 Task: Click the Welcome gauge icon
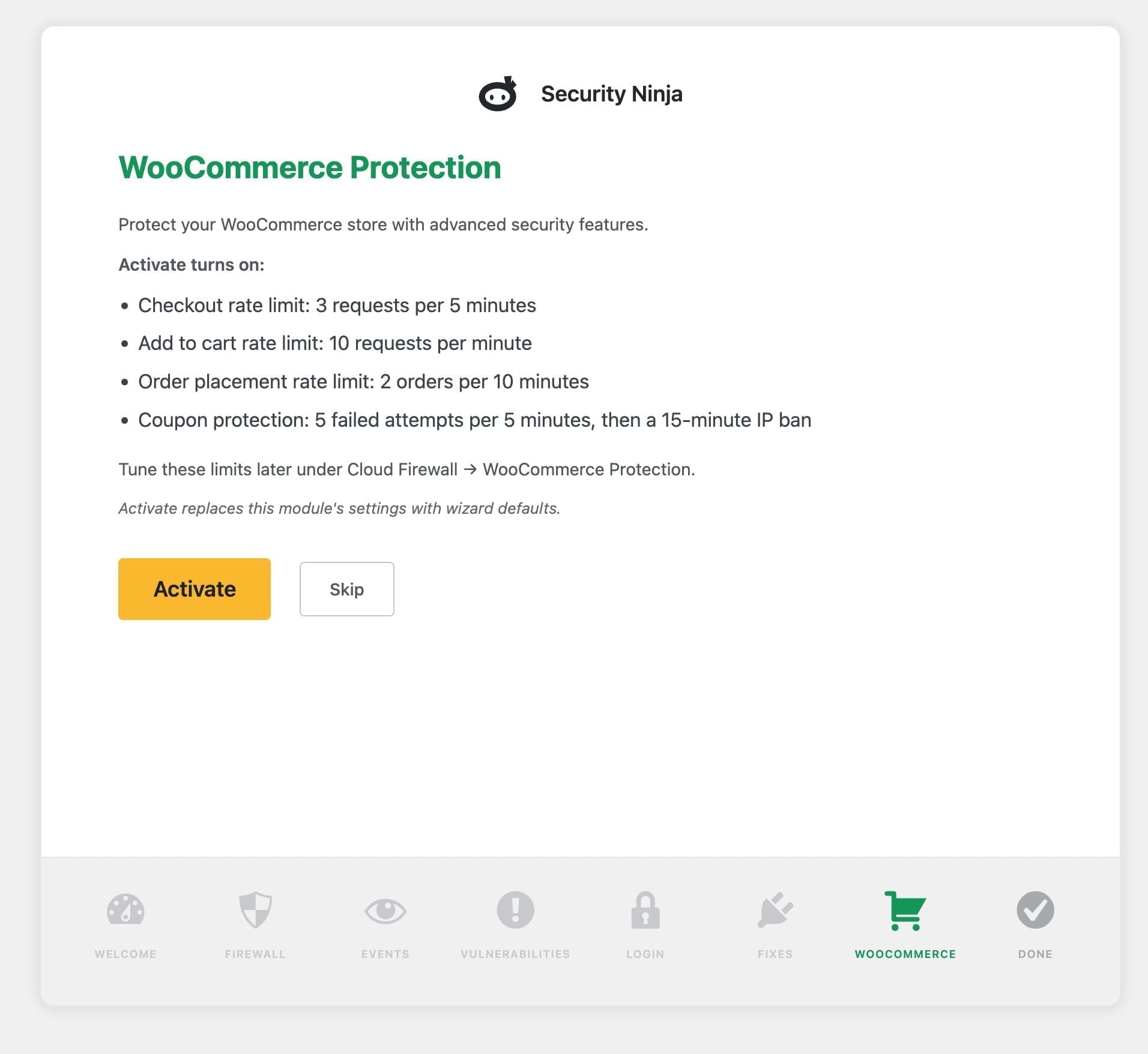click(125, 909)
